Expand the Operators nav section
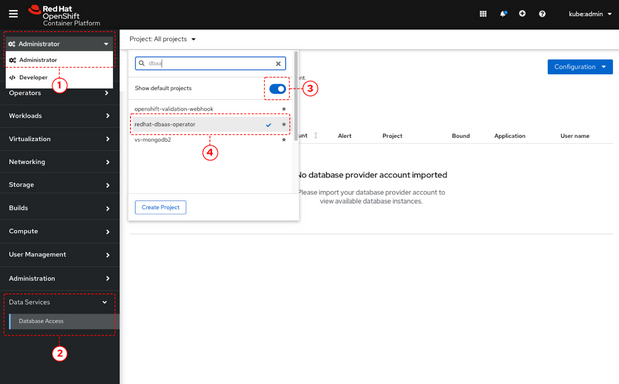 [59, 93]
